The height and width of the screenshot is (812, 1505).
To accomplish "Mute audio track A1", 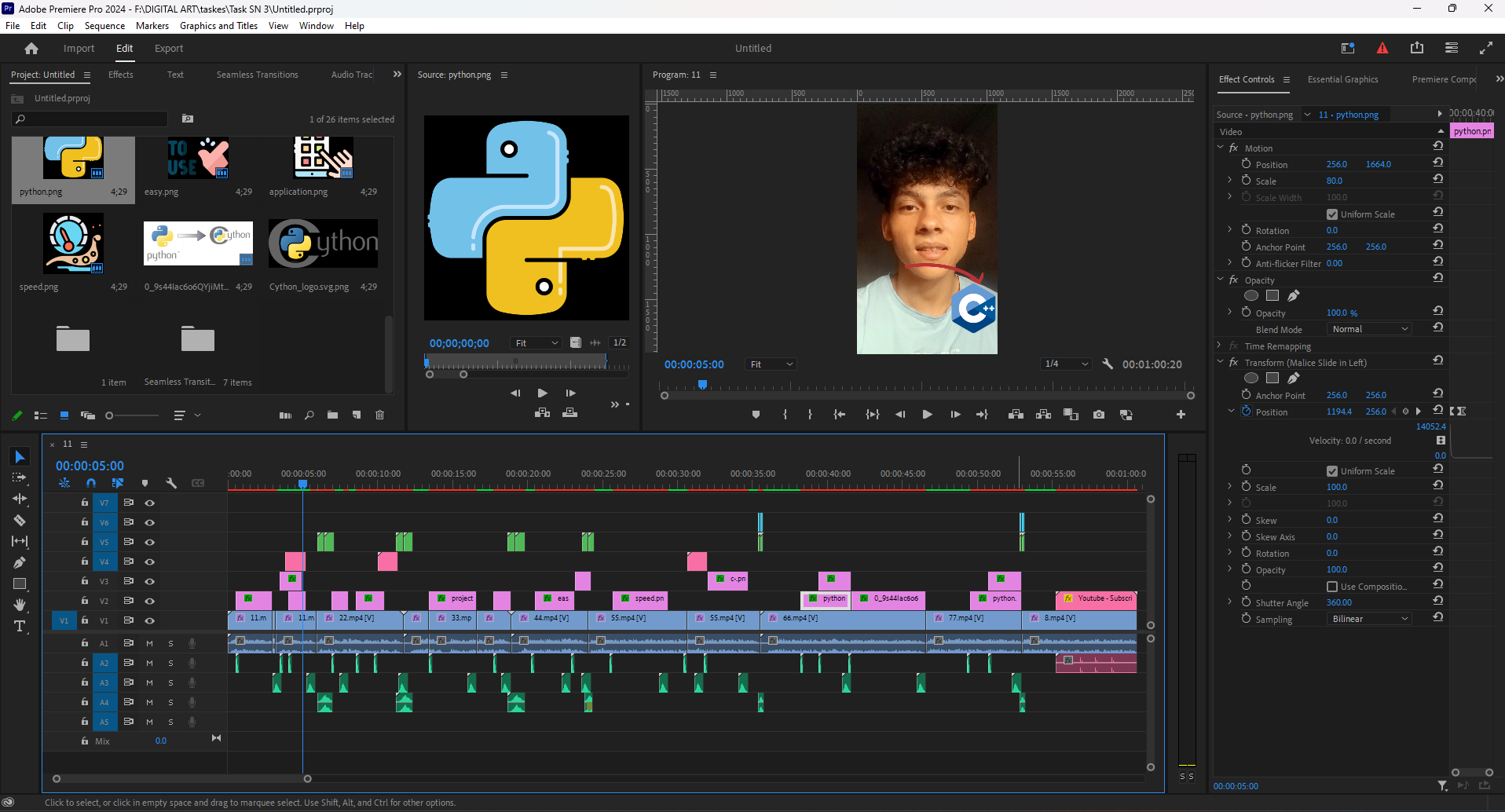I will [149, 643].
